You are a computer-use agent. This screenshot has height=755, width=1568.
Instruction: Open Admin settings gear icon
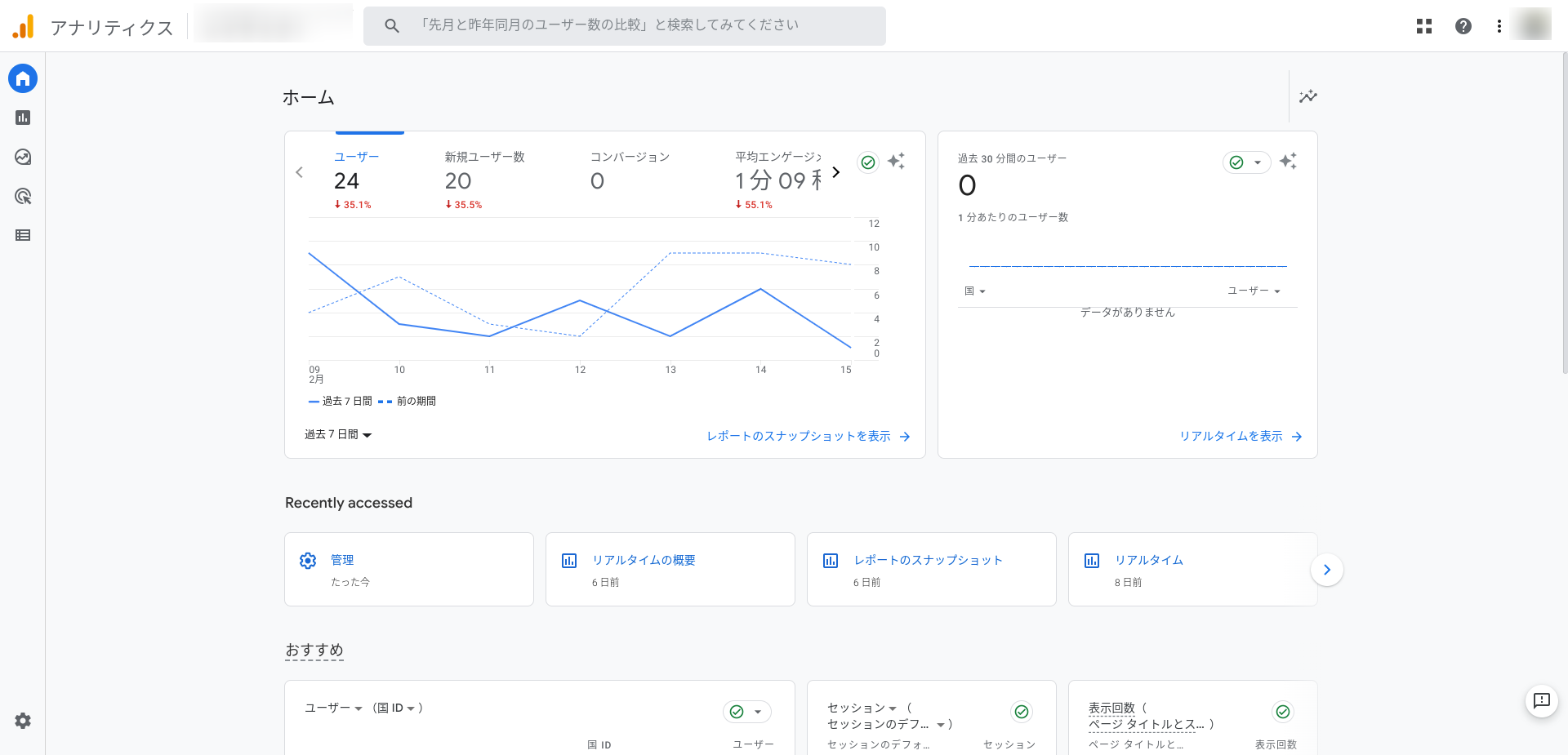(23, 721)
